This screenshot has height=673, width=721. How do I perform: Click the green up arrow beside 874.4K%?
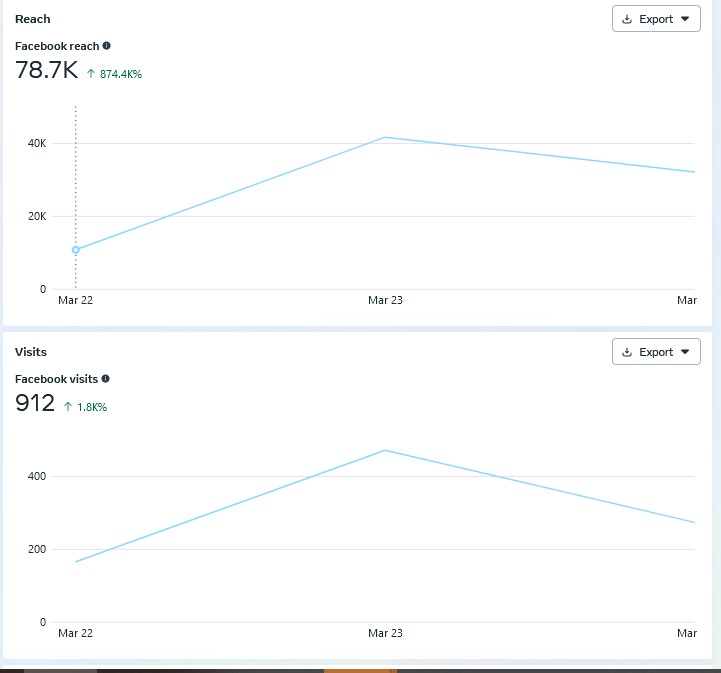(x=91, y=73)
